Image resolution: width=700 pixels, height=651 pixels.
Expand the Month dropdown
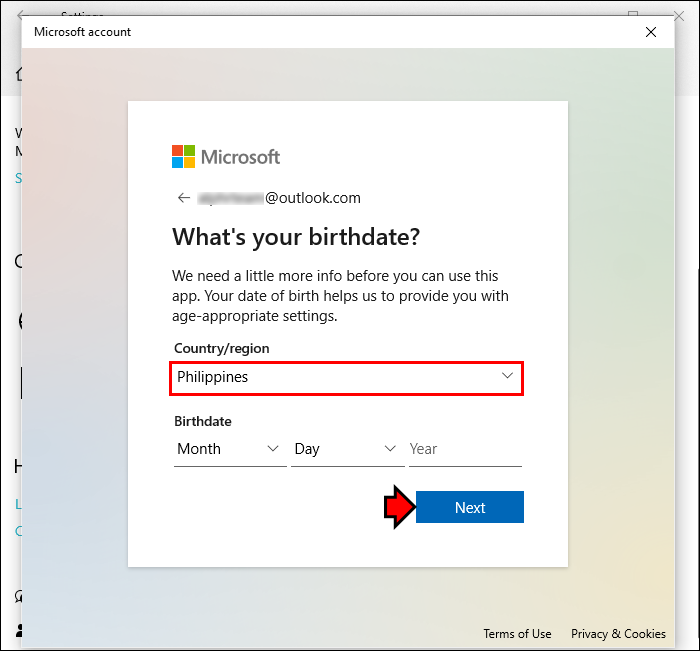[x=229, y=449]
